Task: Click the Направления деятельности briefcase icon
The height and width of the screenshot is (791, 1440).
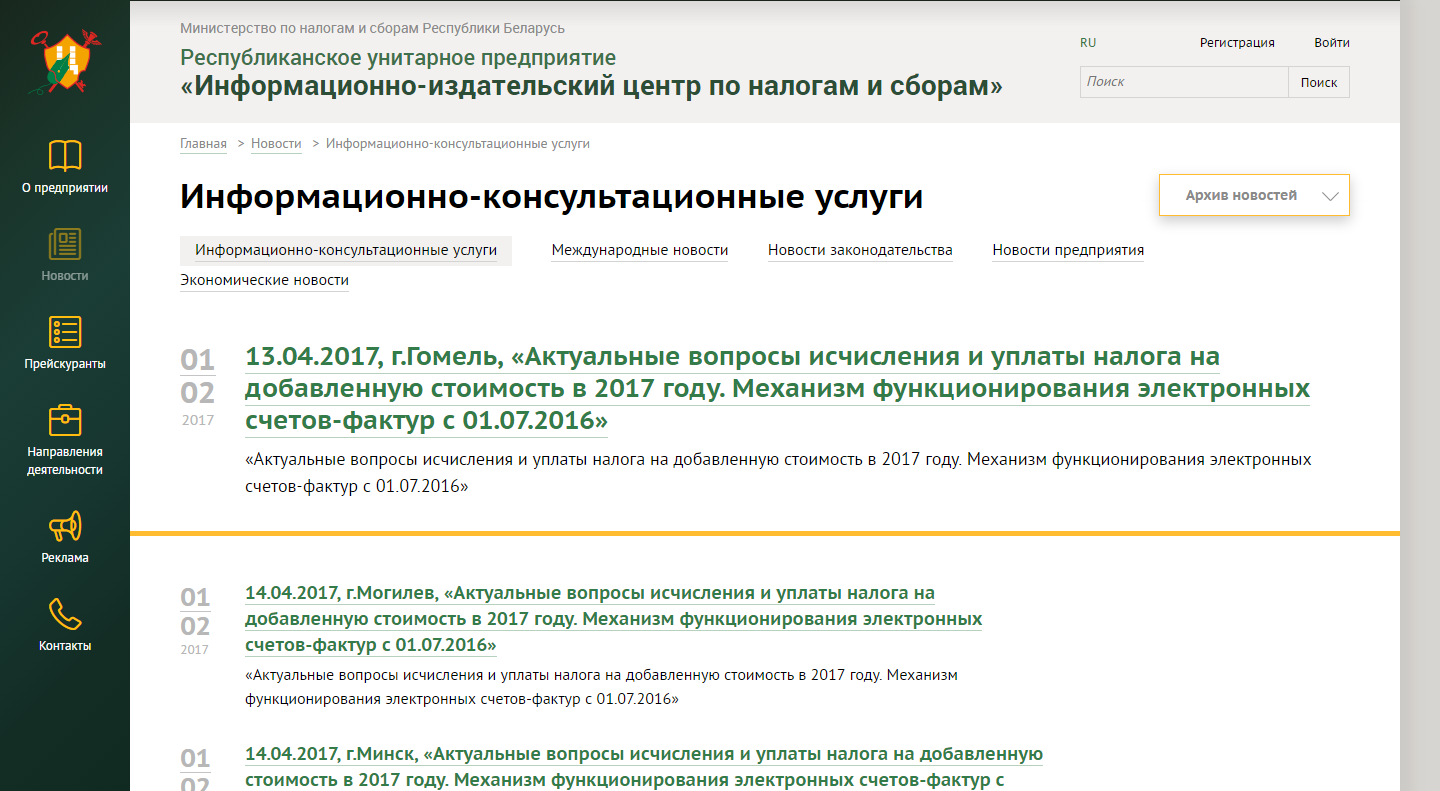Action: point(65,420)
